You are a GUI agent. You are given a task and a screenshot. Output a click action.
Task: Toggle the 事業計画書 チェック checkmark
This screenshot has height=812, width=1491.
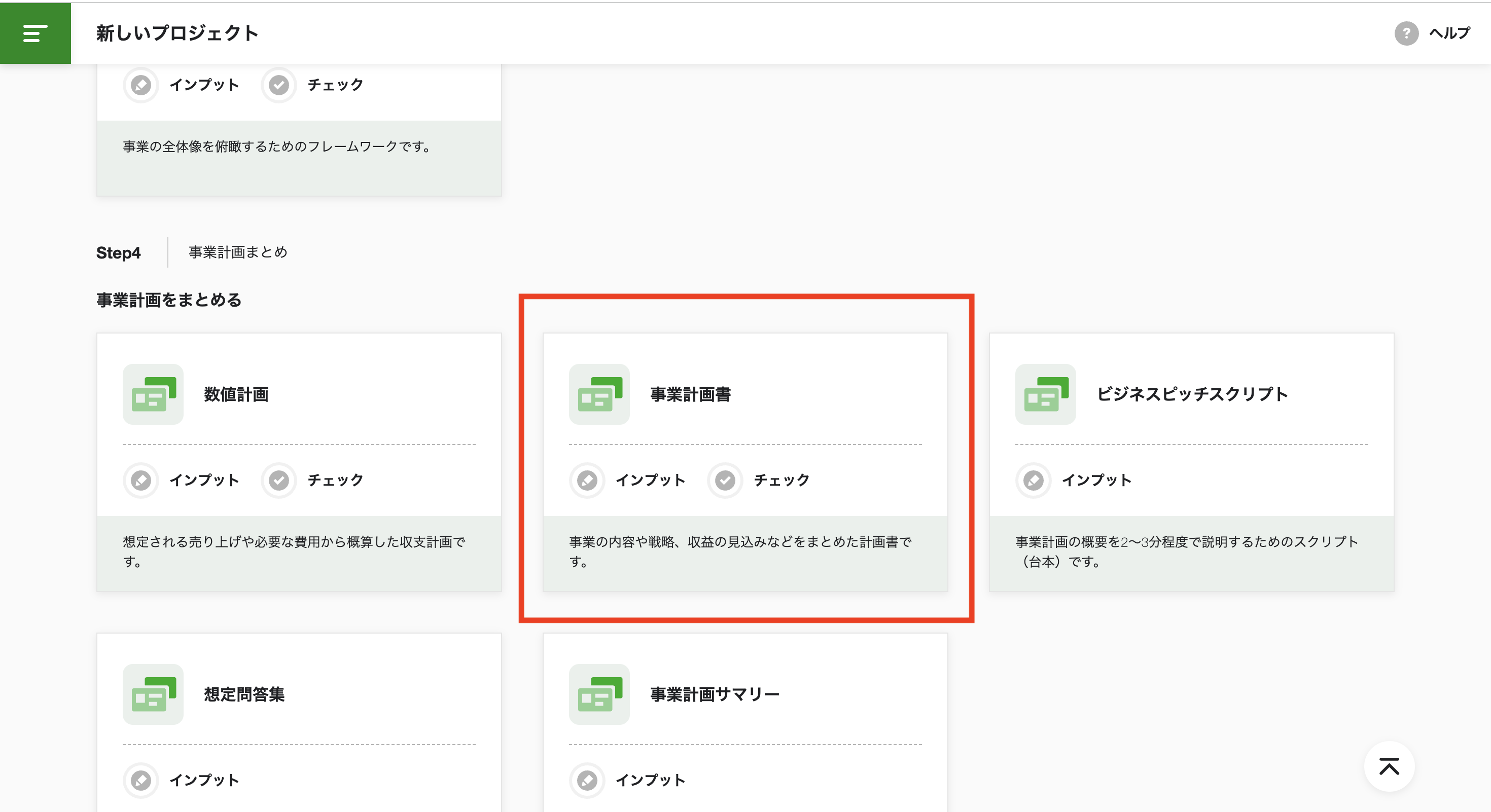pos(725,479)
